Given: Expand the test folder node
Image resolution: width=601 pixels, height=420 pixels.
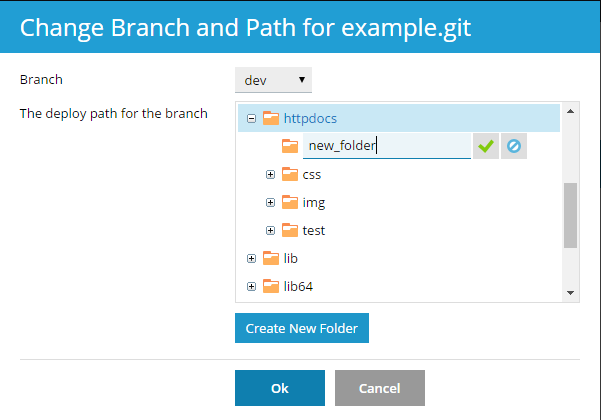Looking at the screenshot, I should pyautogui.click(x=271, y=230).
